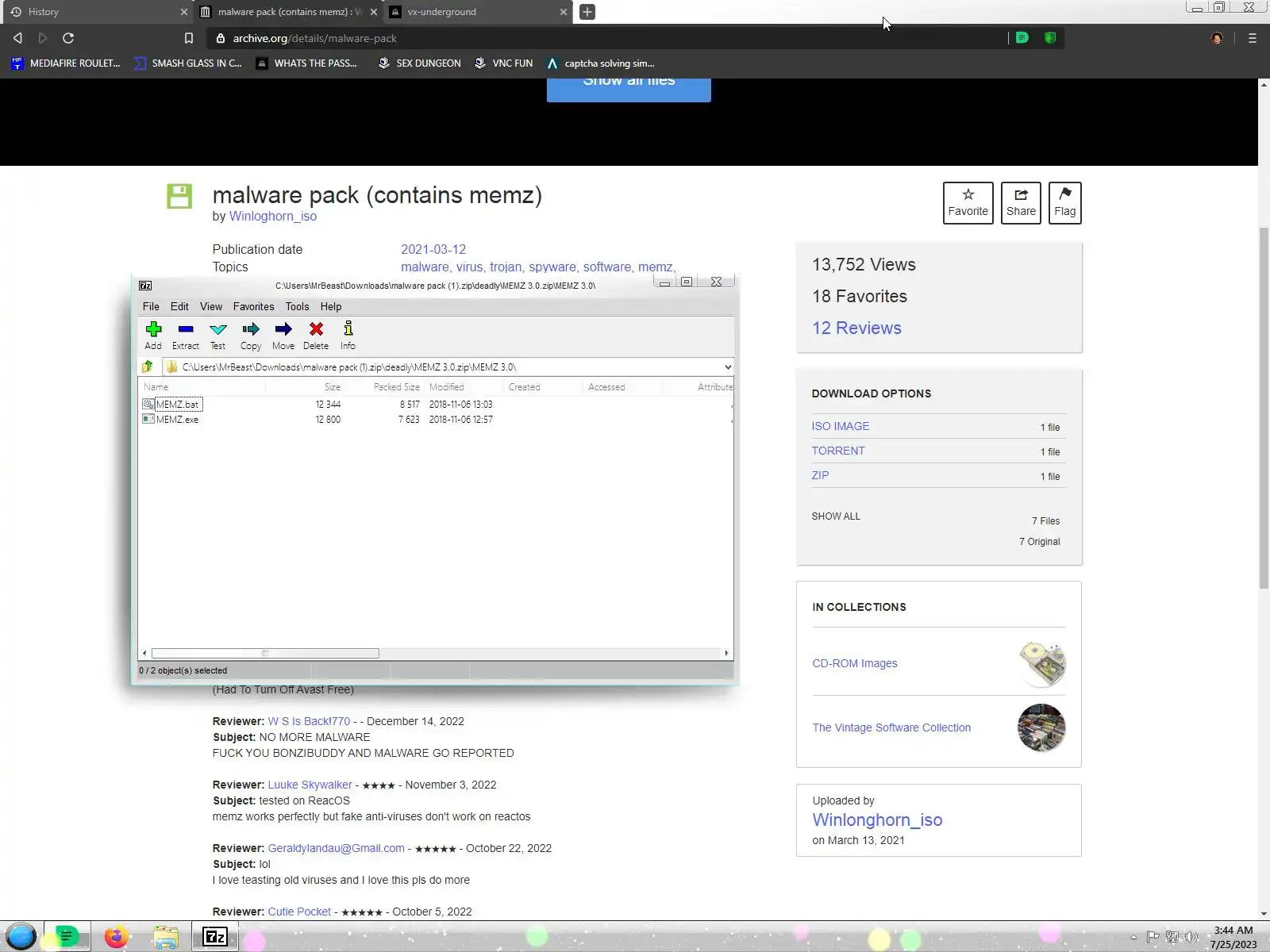Click The Vintage Software Collection thumbnail
Image resolution: width=1270 pixels, height=952 pixels.
(x=1041, y=727)
